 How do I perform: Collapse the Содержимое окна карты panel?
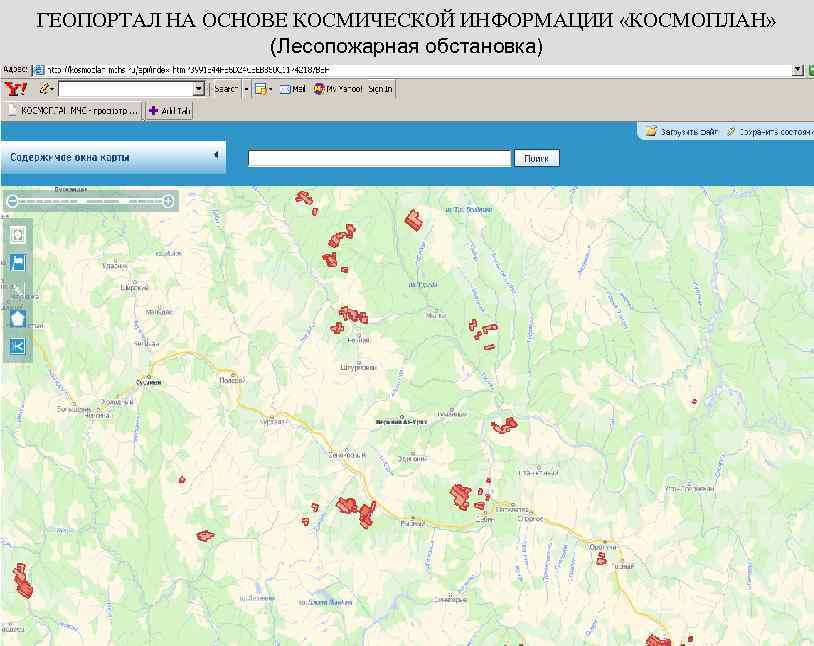point(216,155)
